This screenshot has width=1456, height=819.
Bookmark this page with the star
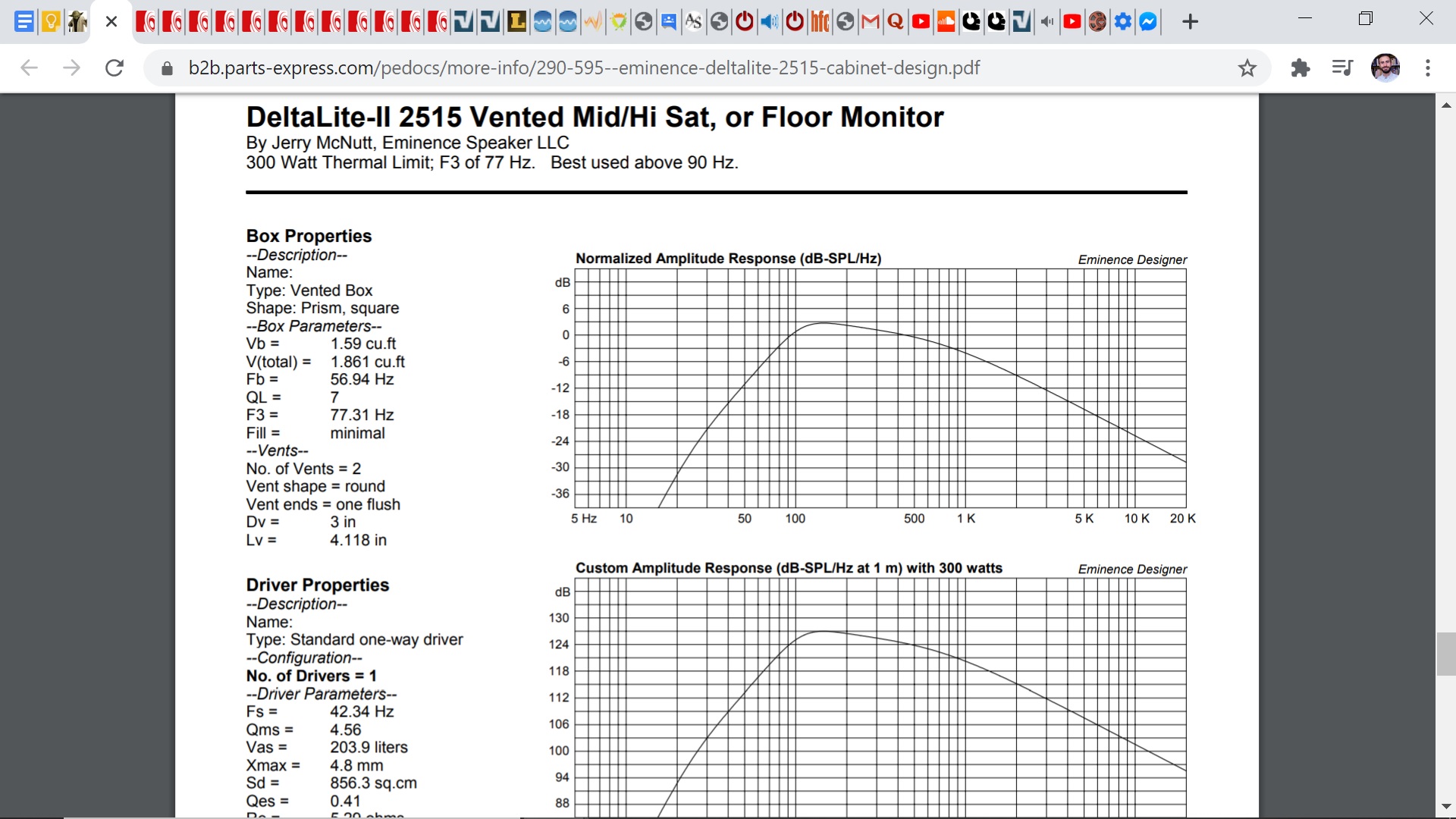coord(1247,68)
